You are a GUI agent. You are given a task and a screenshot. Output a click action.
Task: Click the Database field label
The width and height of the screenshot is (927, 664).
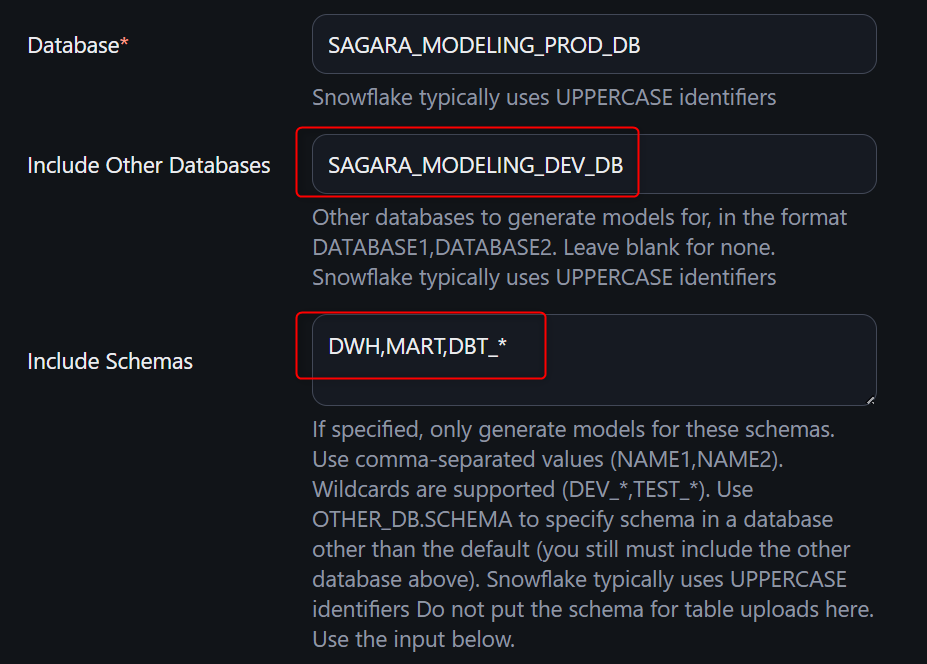pos(72,45)
